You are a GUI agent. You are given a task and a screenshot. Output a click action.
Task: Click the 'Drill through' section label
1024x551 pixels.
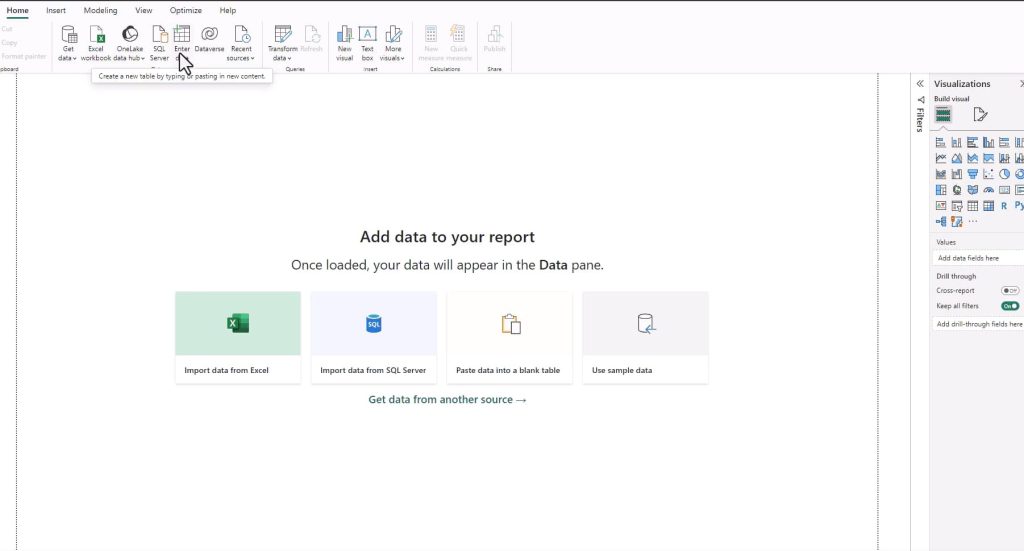coord(956,276)
